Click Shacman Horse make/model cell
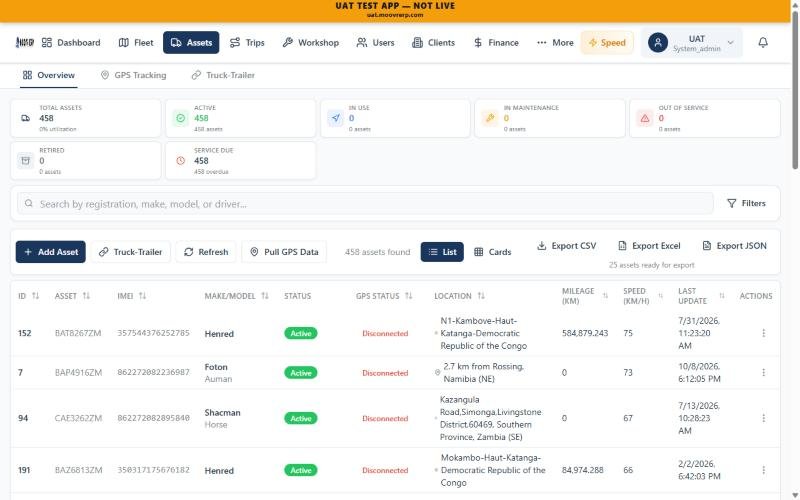Image resolution: width=800 pixels, height=500 pixels. point(222,418)
